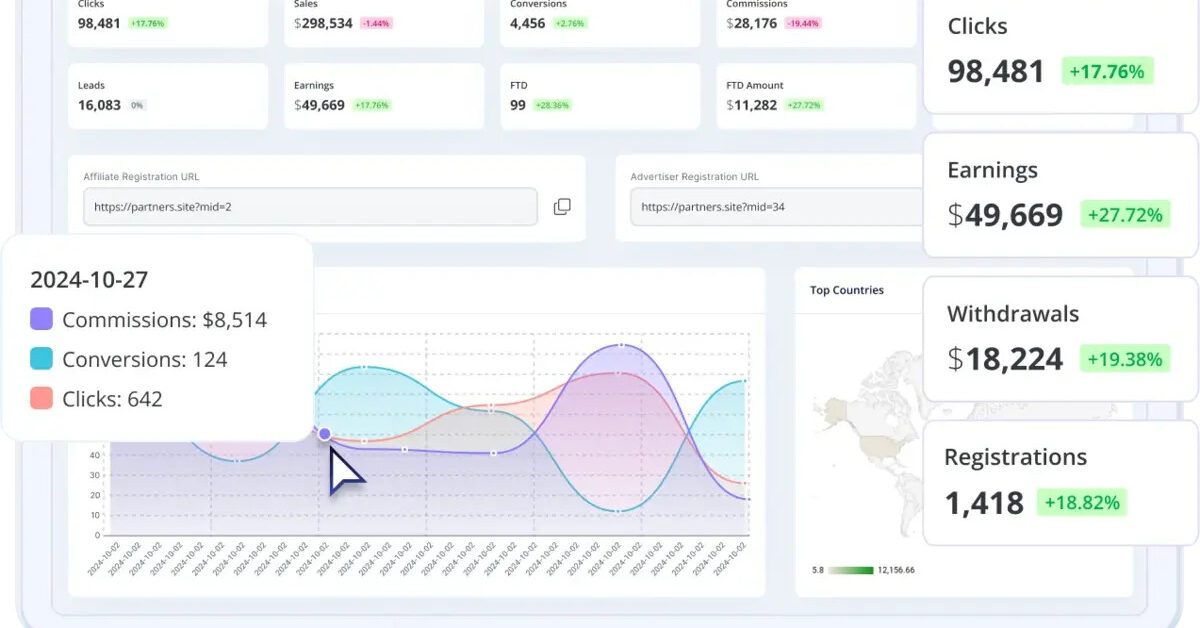Open the Leads 16,083 stat card

(x=168, y=96)
